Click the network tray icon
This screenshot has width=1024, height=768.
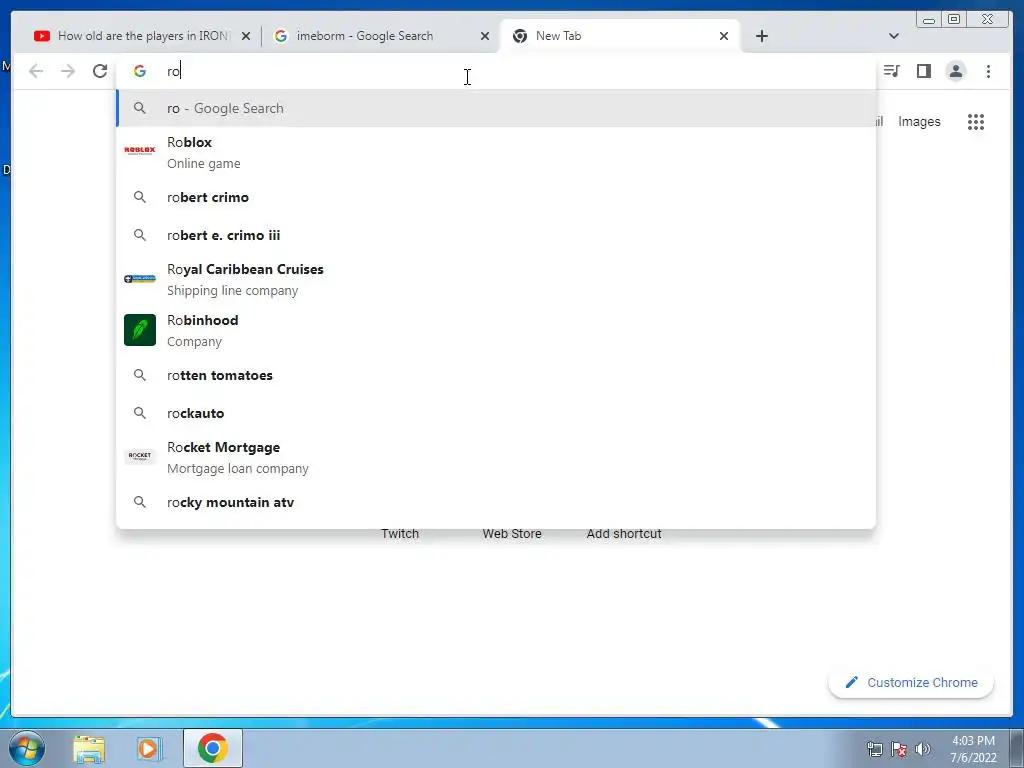tap(874, 749)
